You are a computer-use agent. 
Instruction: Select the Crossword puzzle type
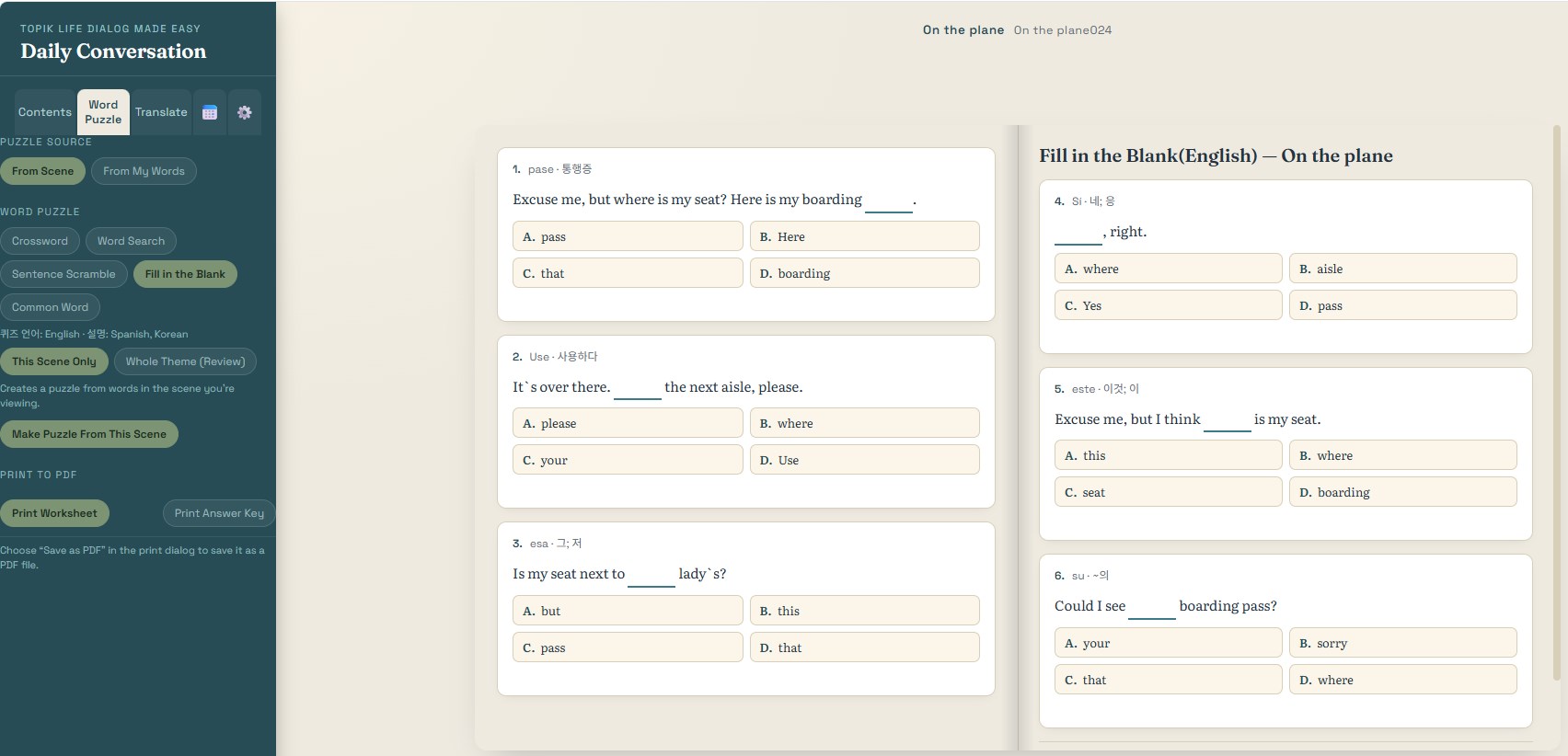[40, 241]
